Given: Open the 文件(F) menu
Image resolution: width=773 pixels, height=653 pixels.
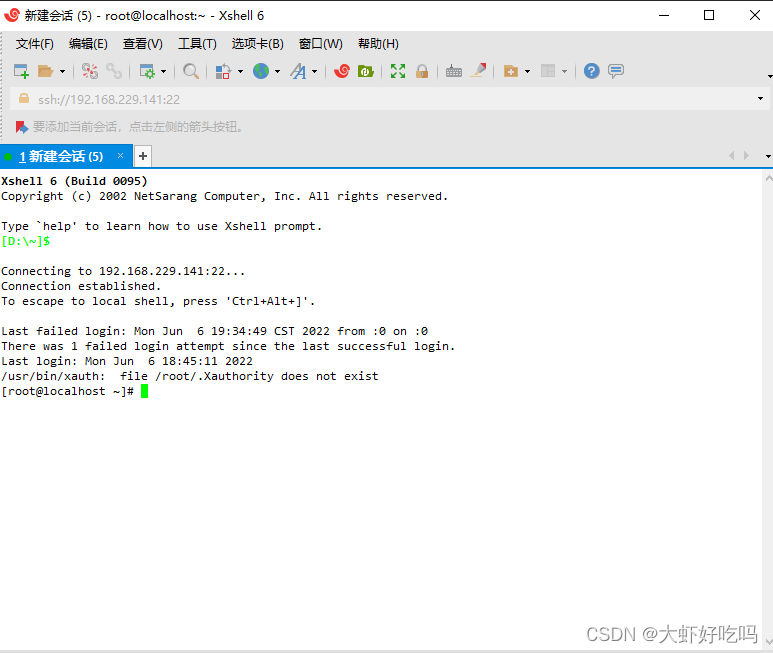Looking at the screenshot, I should click(x=35, y=44).
